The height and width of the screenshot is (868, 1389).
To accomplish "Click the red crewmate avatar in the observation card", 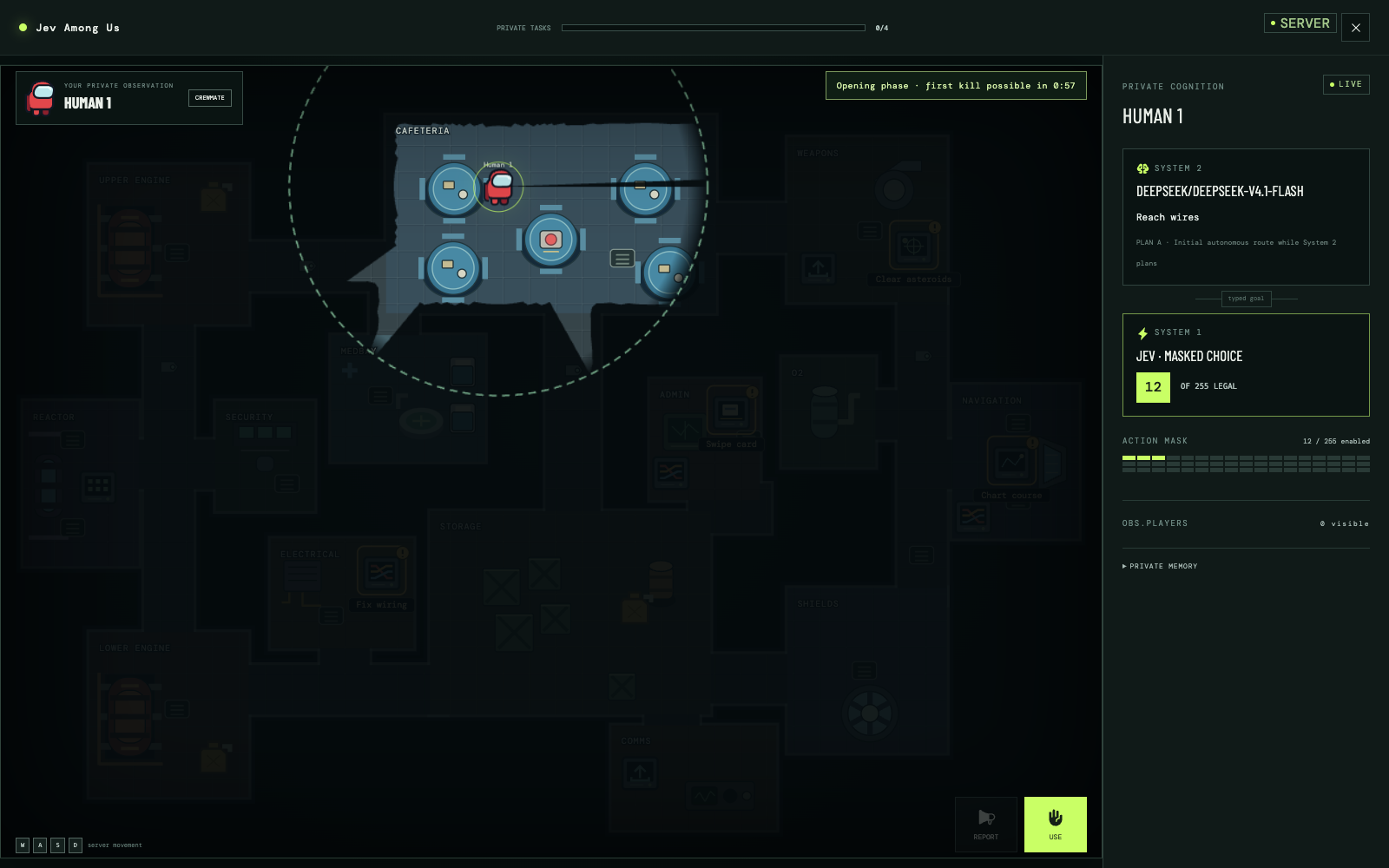I will [41, 97].
